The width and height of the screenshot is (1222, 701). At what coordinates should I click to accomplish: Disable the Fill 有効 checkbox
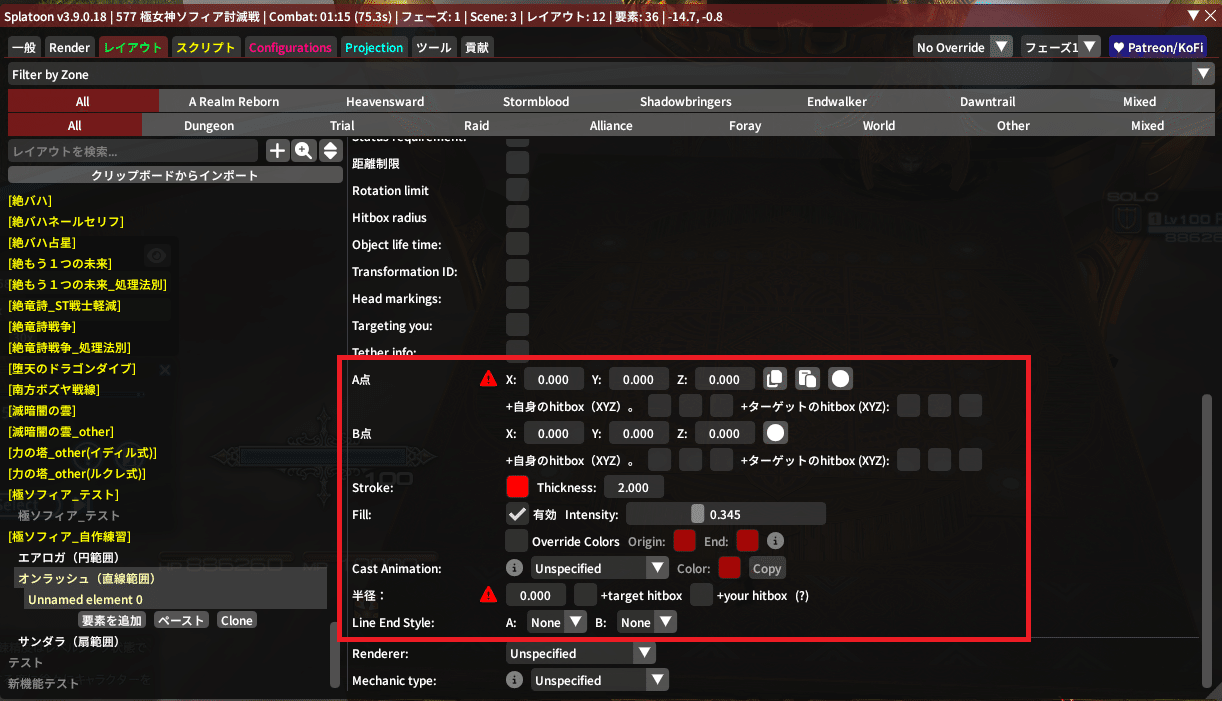point(517,514)
